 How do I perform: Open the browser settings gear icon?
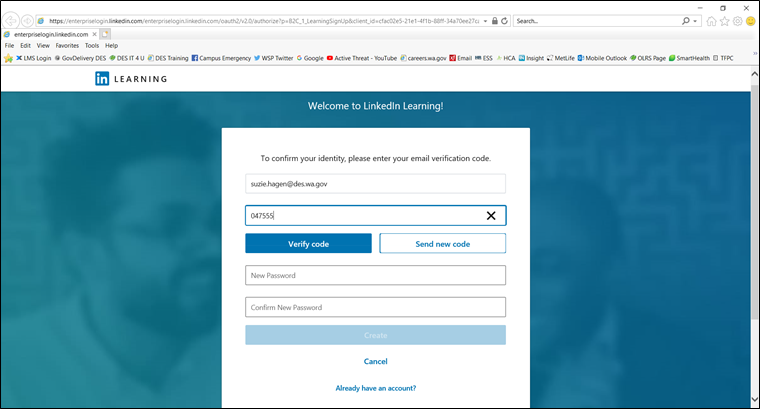click(x=737, y=21)
